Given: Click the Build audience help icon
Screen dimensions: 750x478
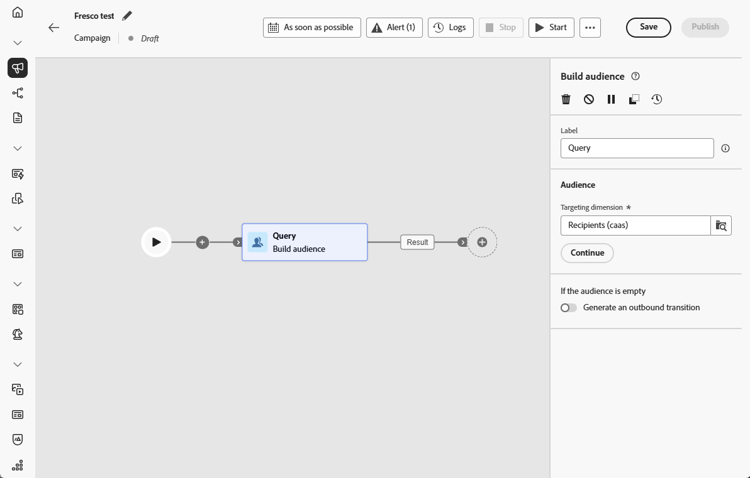Looking at the screenshot, I should tap(635, 76).
